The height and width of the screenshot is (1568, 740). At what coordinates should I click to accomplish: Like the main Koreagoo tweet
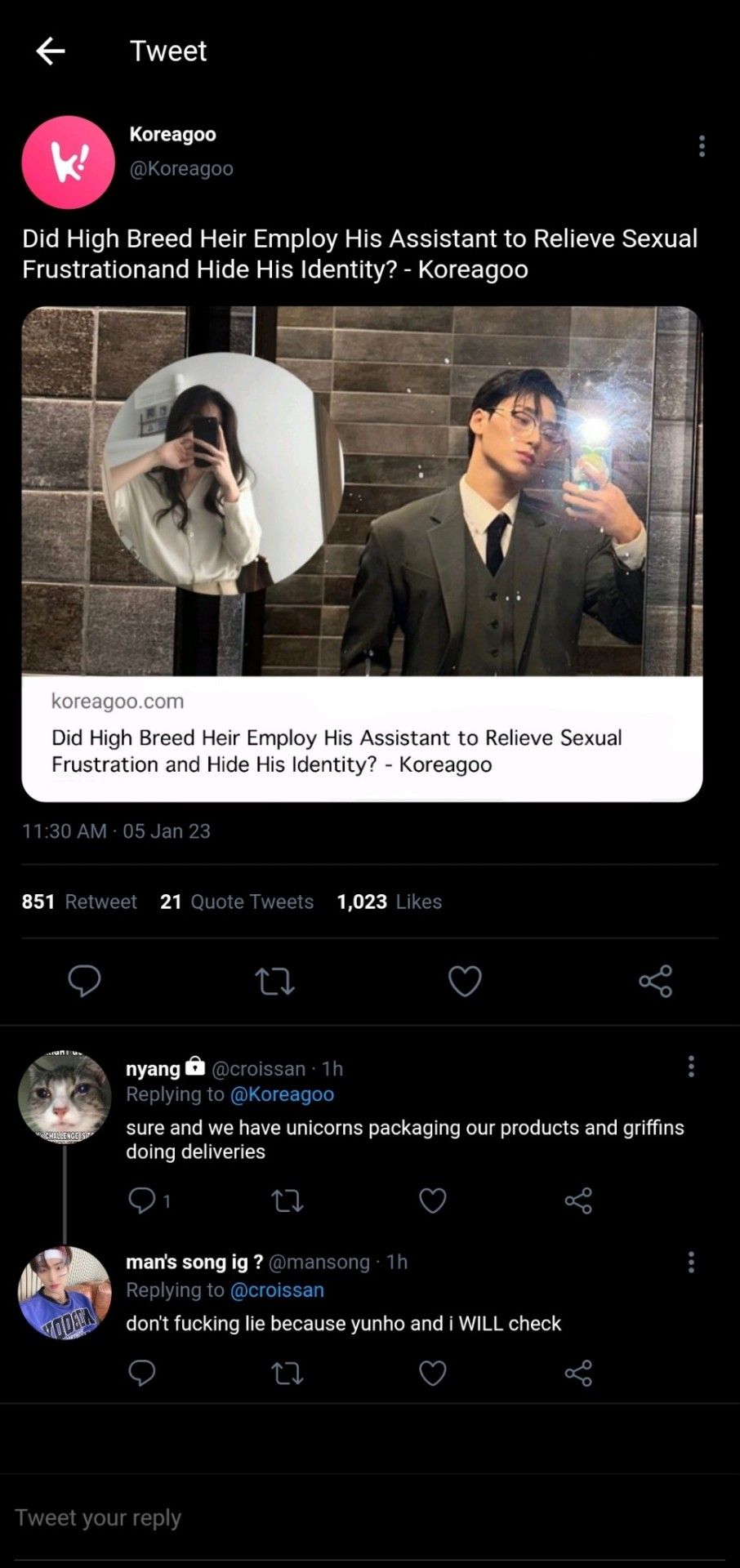(x=465, y=981)
